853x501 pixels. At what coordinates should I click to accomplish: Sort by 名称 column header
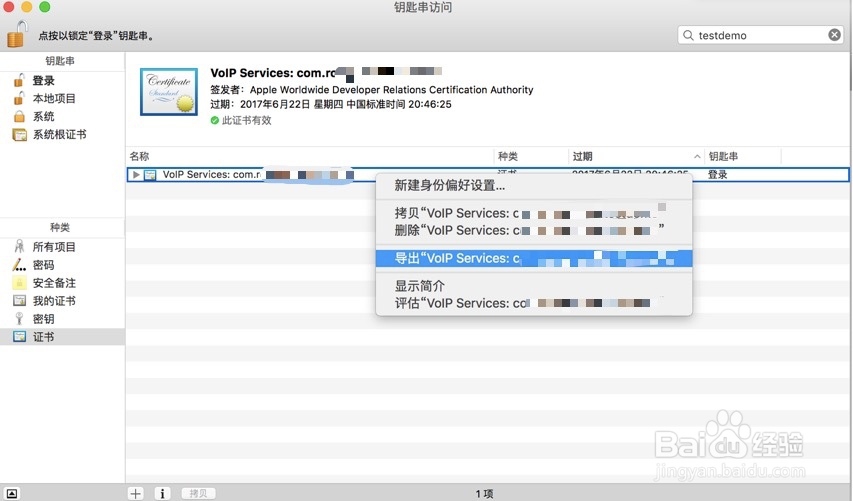pos(309,157)
